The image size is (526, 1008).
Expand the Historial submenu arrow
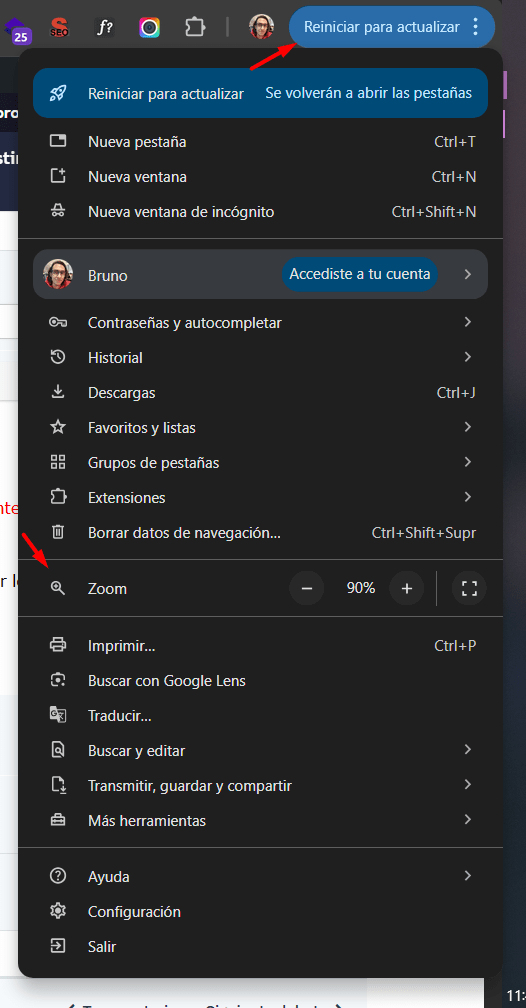tap(467, 357)
